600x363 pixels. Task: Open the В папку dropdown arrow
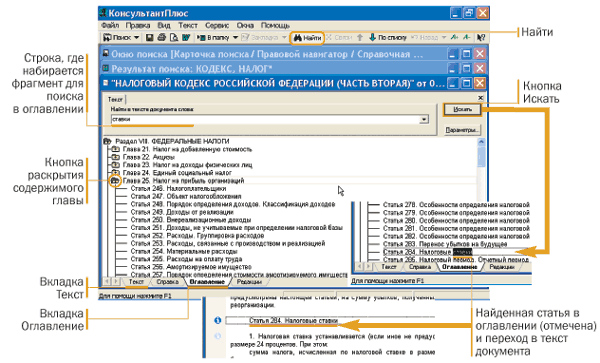tap(236, 37)
